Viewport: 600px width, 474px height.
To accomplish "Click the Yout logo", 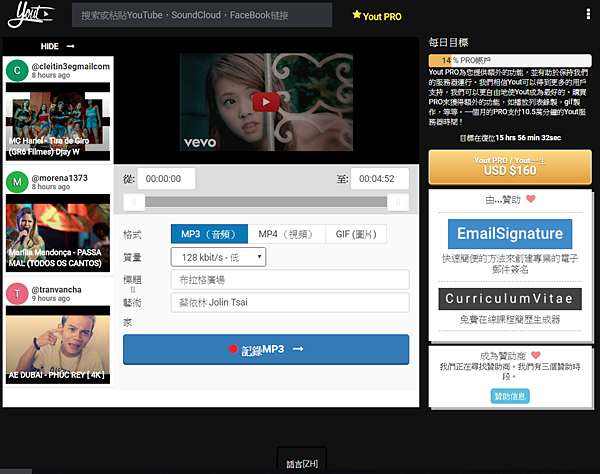I will tap(31, 15).
